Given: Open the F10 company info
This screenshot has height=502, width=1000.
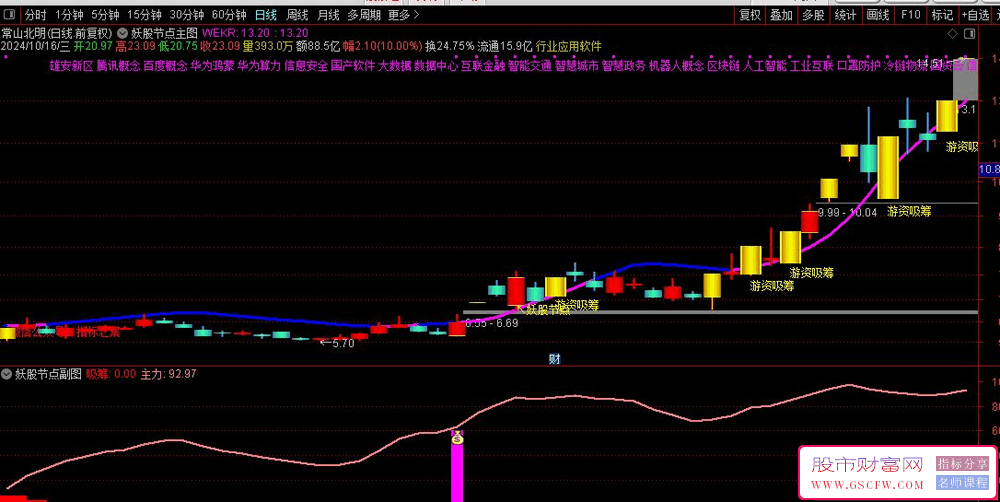Looking at the screenshot, I should 911,15.
